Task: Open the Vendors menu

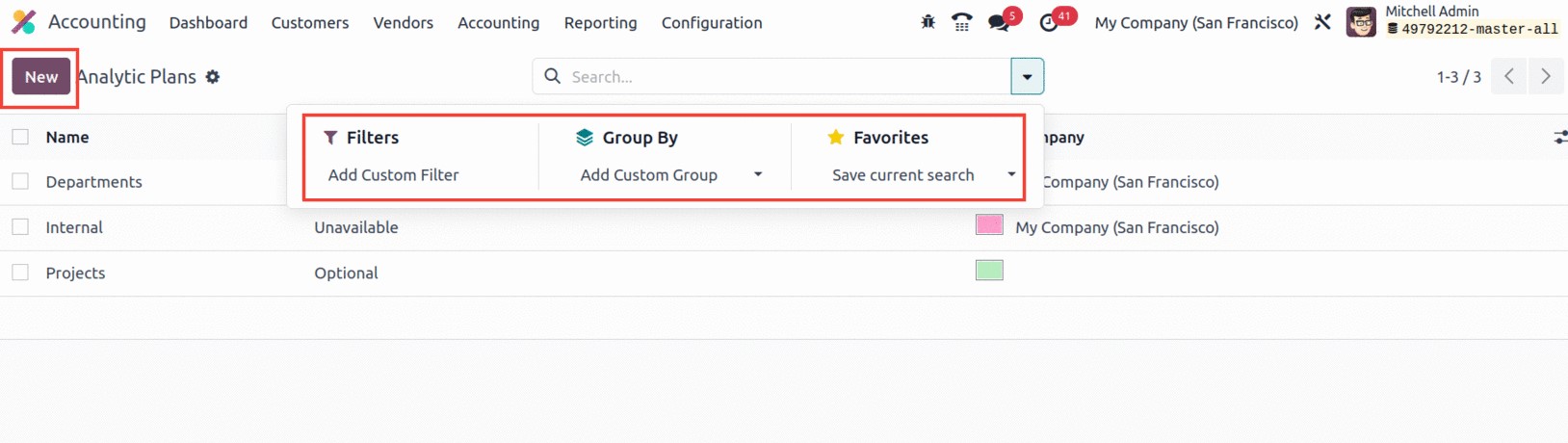Action: coord(403,22)
